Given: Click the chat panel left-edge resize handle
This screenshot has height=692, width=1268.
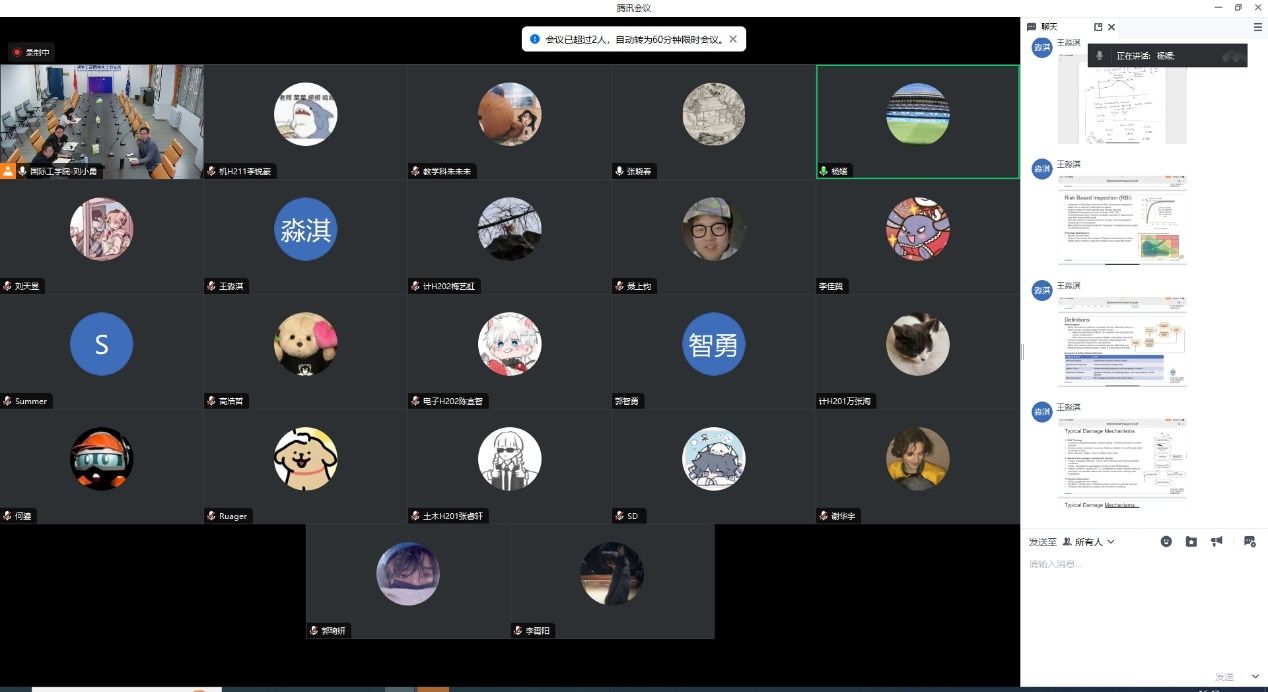Looking at the screenshot, I should 1021,352.
